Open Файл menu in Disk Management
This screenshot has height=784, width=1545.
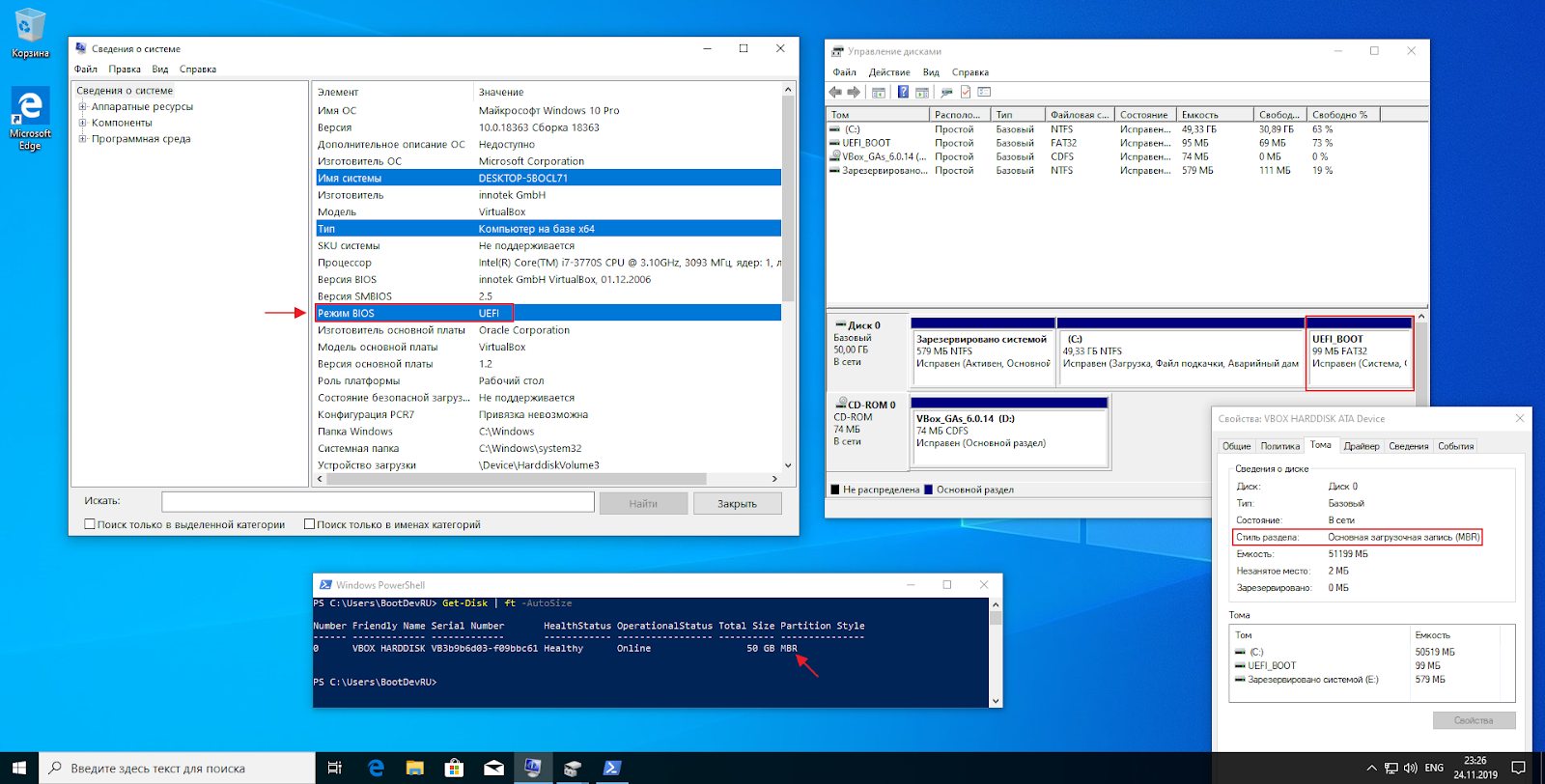[845, 72]
